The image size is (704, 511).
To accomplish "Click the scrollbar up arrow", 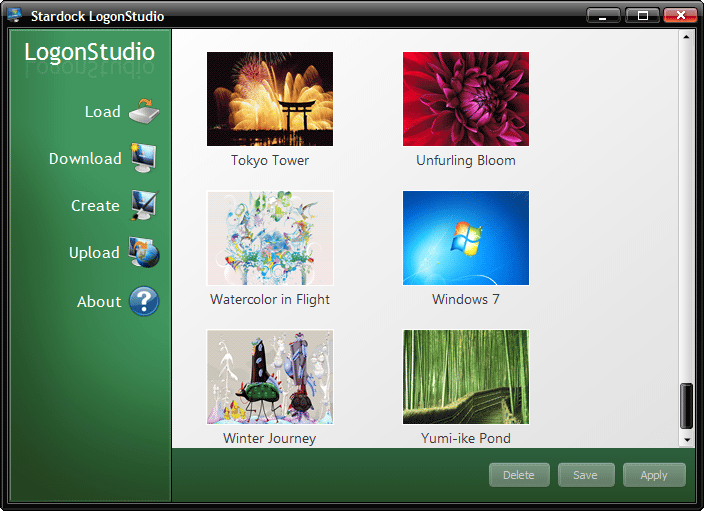I will (x=686, y=37).
